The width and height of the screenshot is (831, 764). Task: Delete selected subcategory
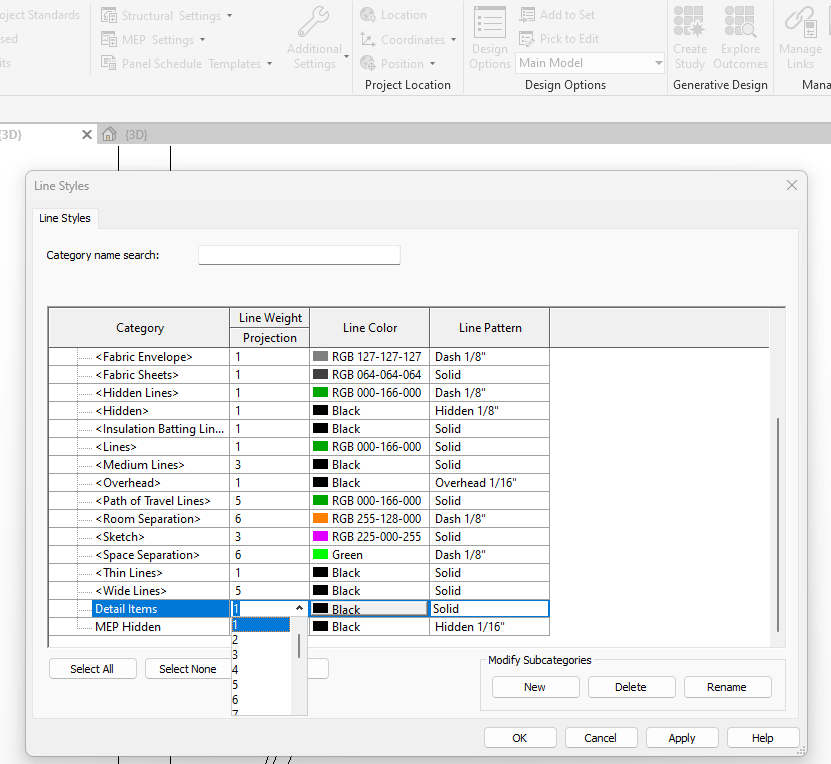coord(631,687)
